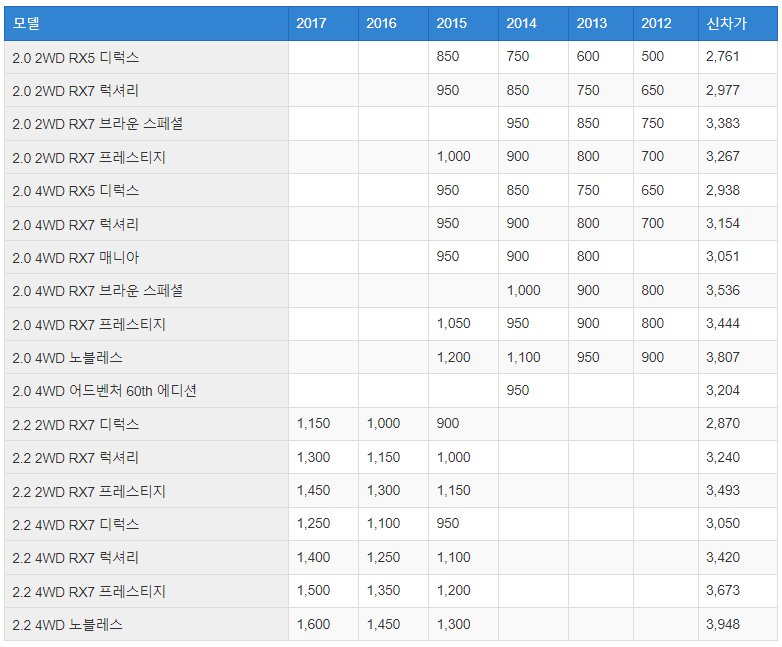The height and width of the screenshot is (647, 782).
Task: Click new-car price 3,948
Action: pyautogui.click(x=723, y=624)
